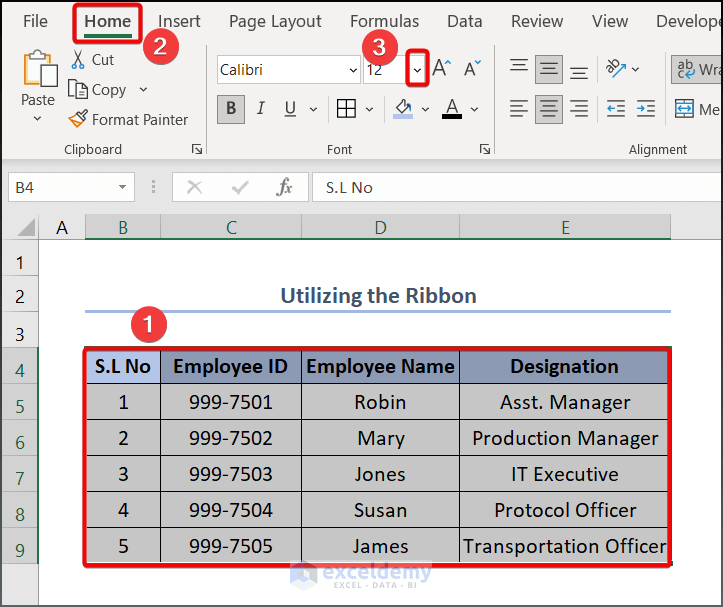Screen dimensions: 723x607
Task: Select the Protocol Officer cell
Action: pyautogui.click(x=564, y=510)
